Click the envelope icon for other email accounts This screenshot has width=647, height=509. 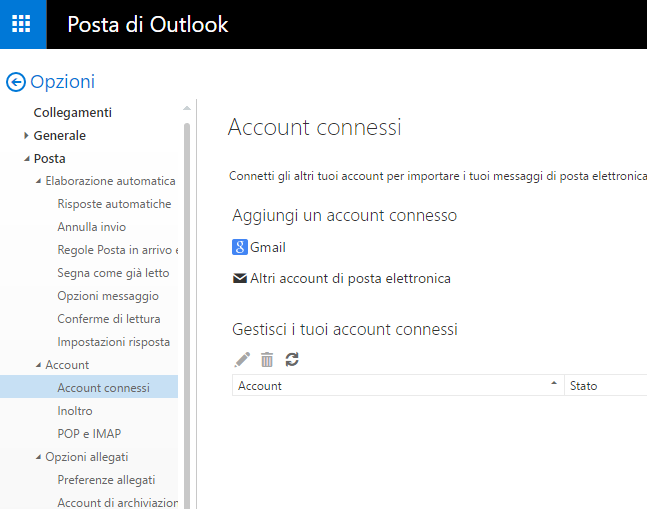tap(240, 278)
